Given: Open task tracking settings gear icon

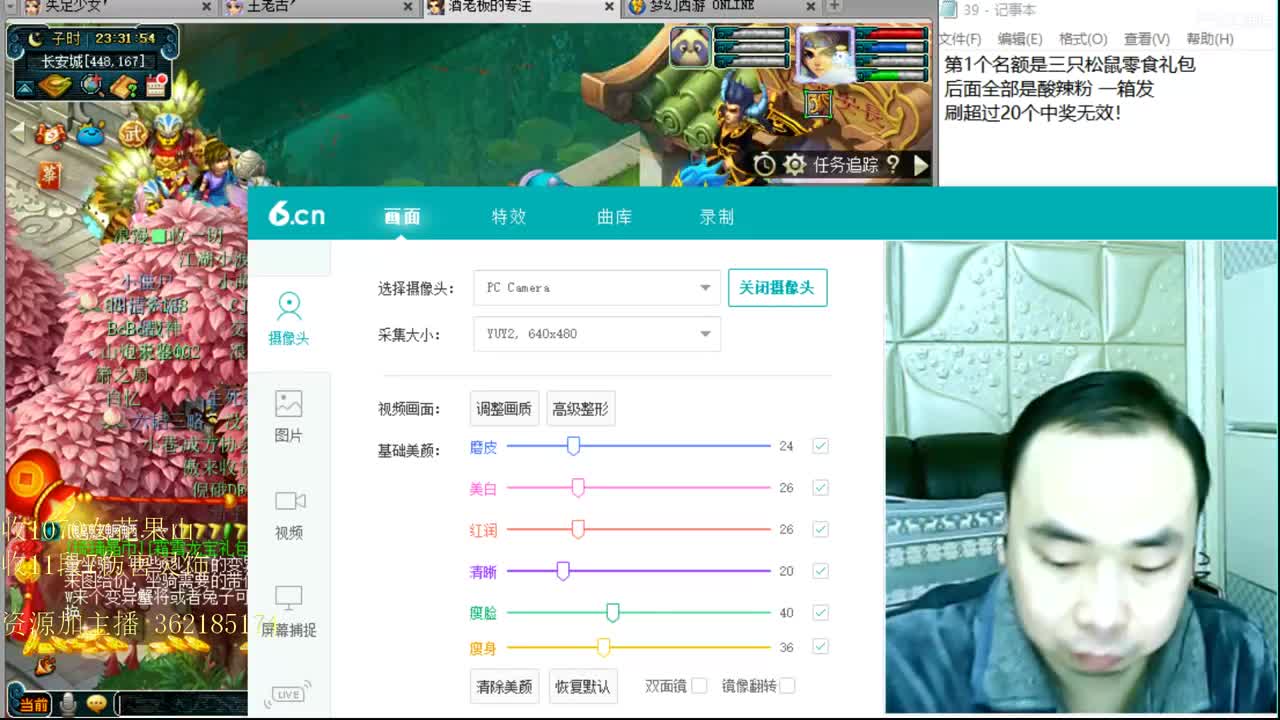Looking at the screenshot, I should [x=794, y=165].
